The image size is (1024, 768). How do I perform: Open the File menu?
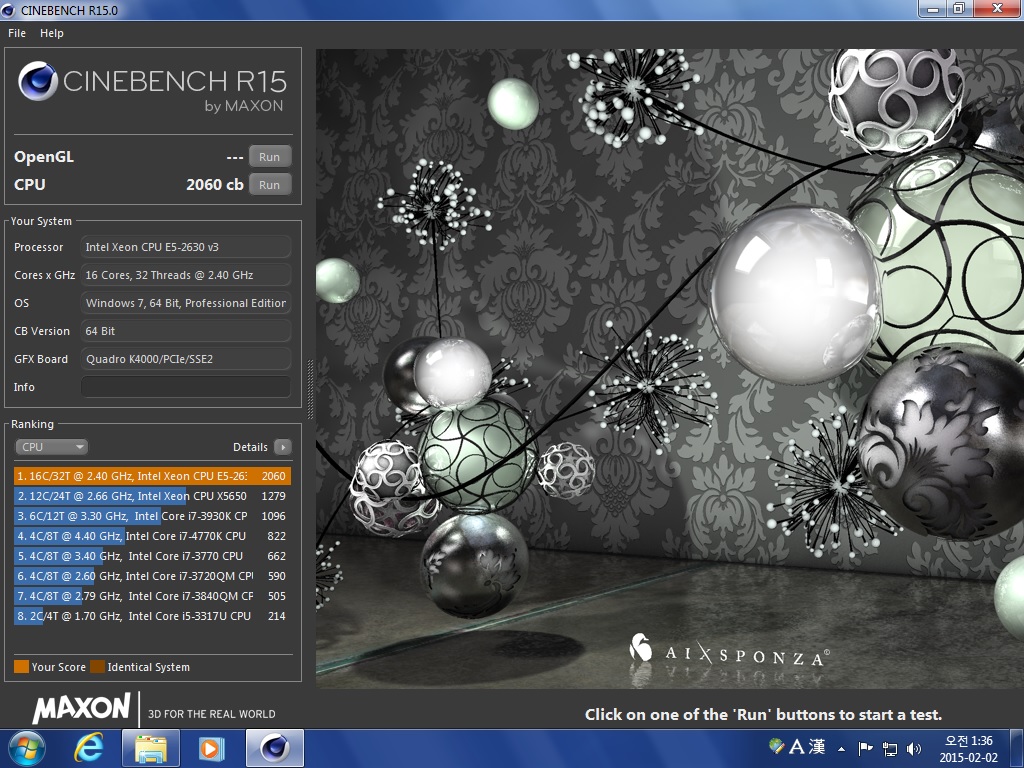[x=17, y=33]
